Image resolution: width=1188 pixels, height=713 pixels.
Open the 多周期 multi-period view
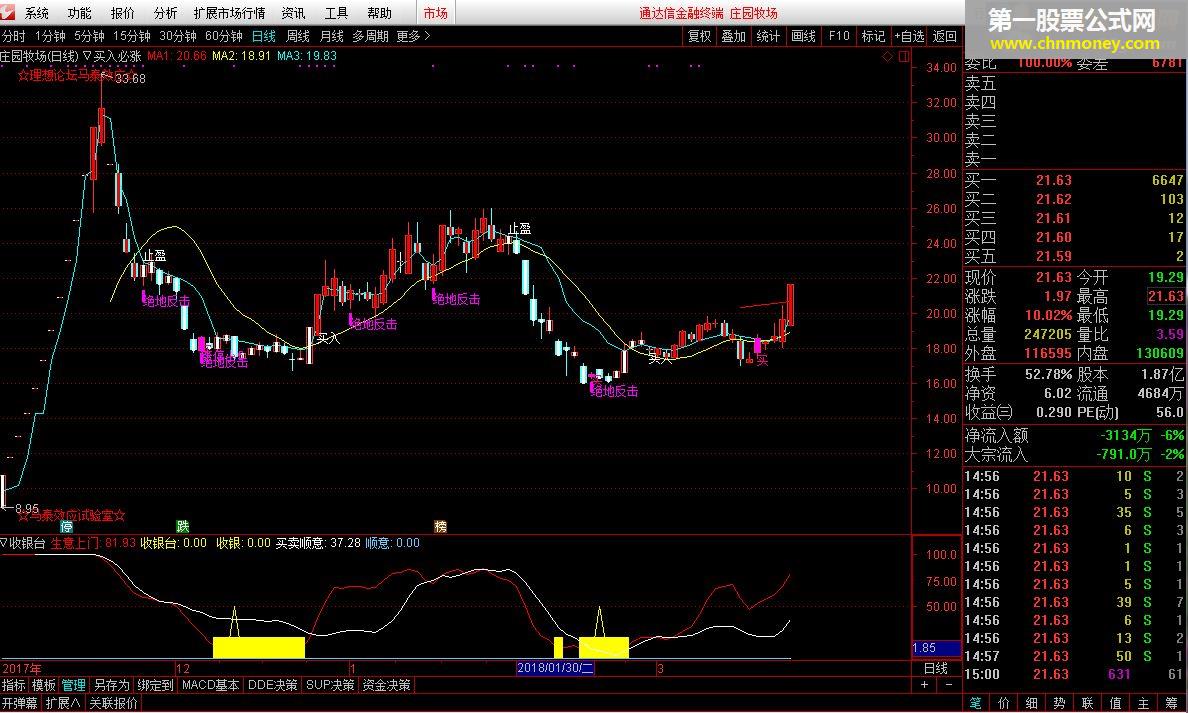370,36
